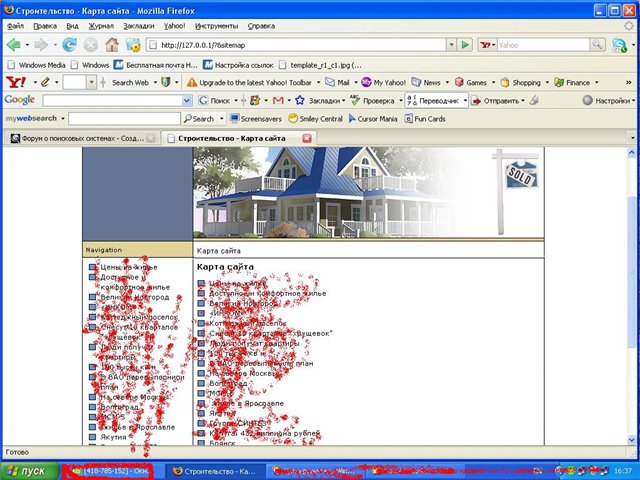Open Windows Media bookmark

(x=37, y=65)
